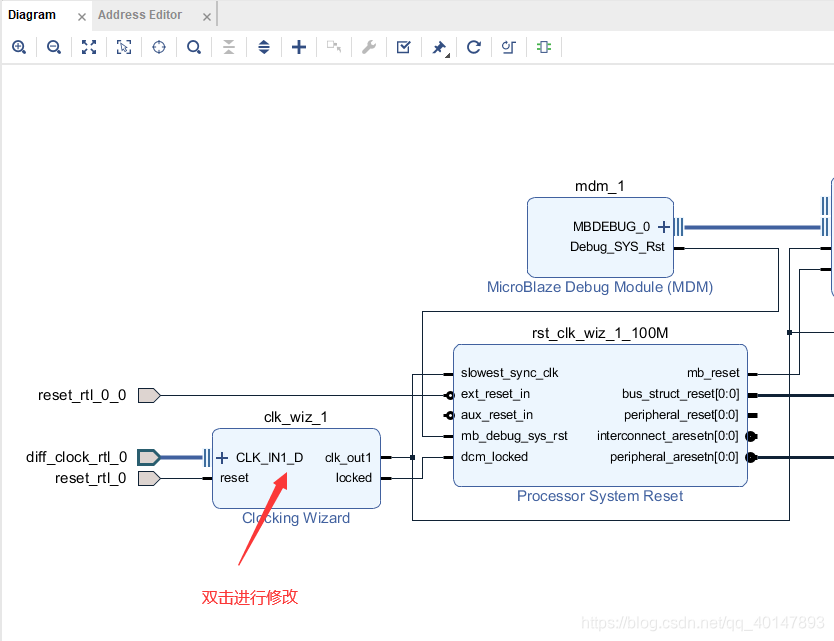Viewport: 834px width, 641px height.
Task: Click the Regenerate Layout refresh icon
Action: coord(473,47)
